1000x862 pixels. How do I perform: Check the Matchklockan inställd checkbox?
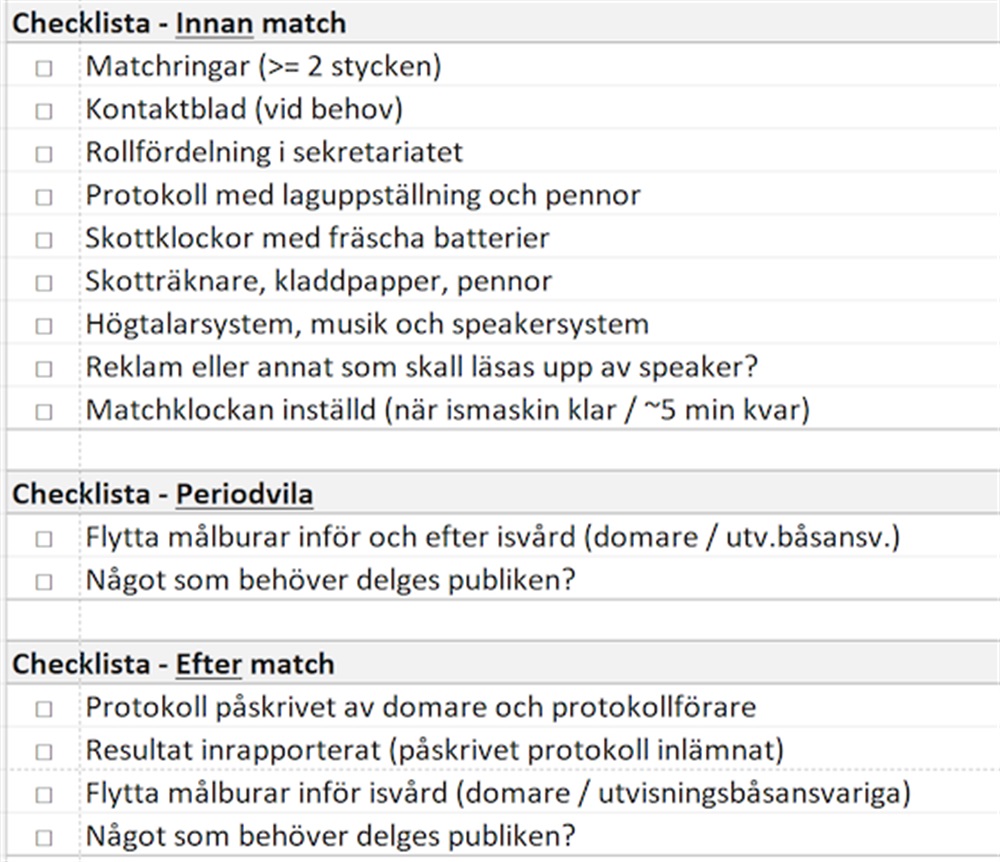point(43,411)
